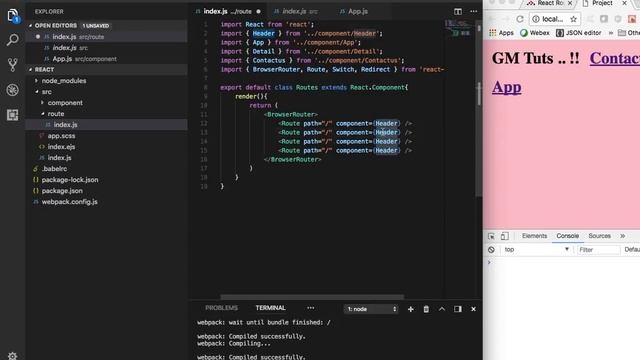Open the editor More Actions menu
This screenshot has height=360, width=640.
coord(473,11)
